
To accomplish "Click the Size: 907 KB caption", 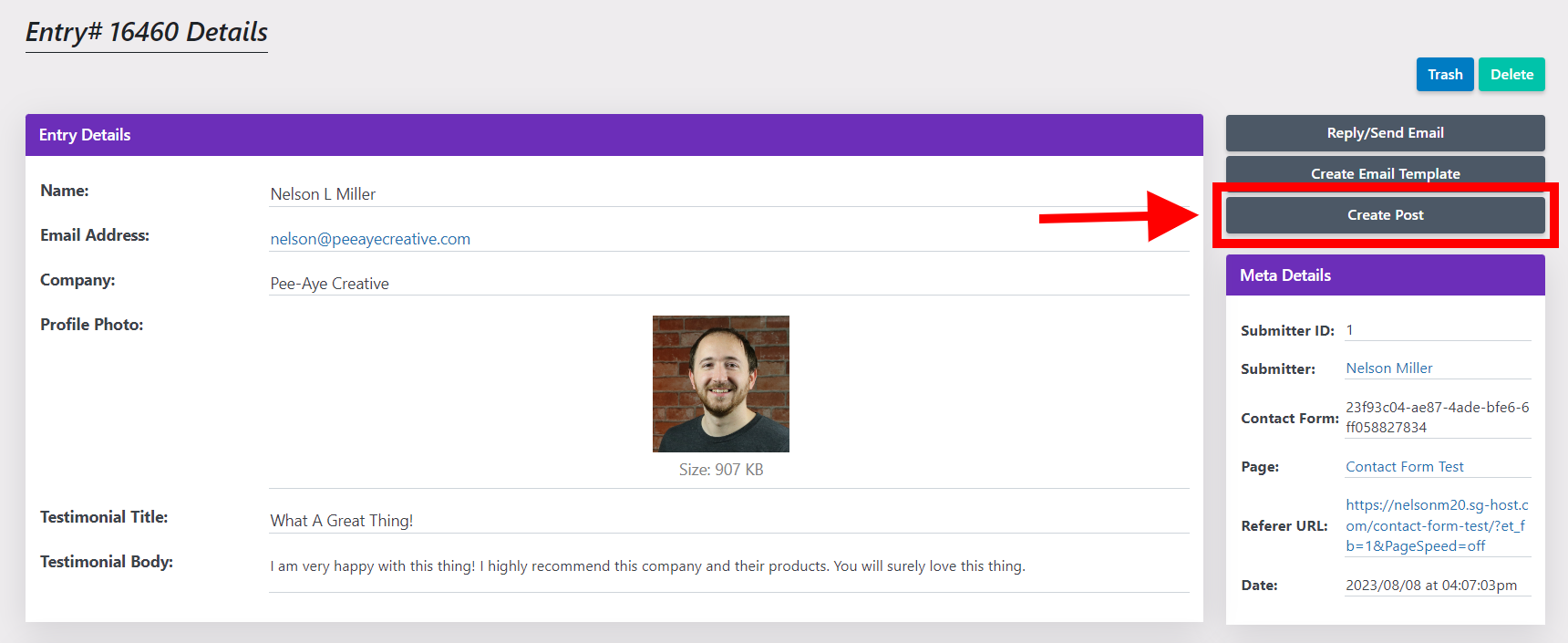I will click(721, 470).
